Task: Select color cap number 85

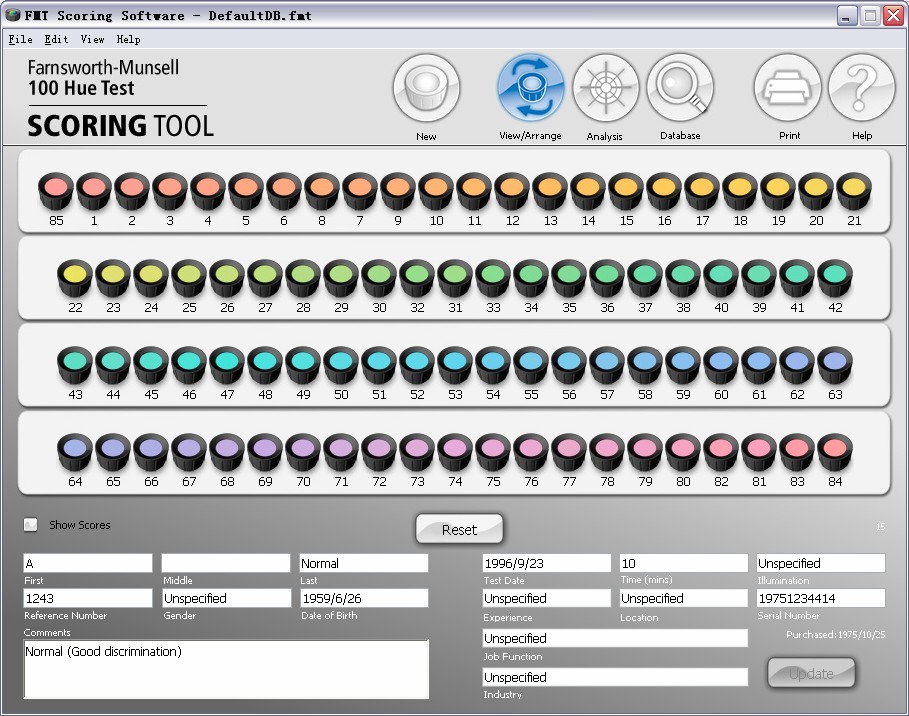Action: (x=56, y=189)
